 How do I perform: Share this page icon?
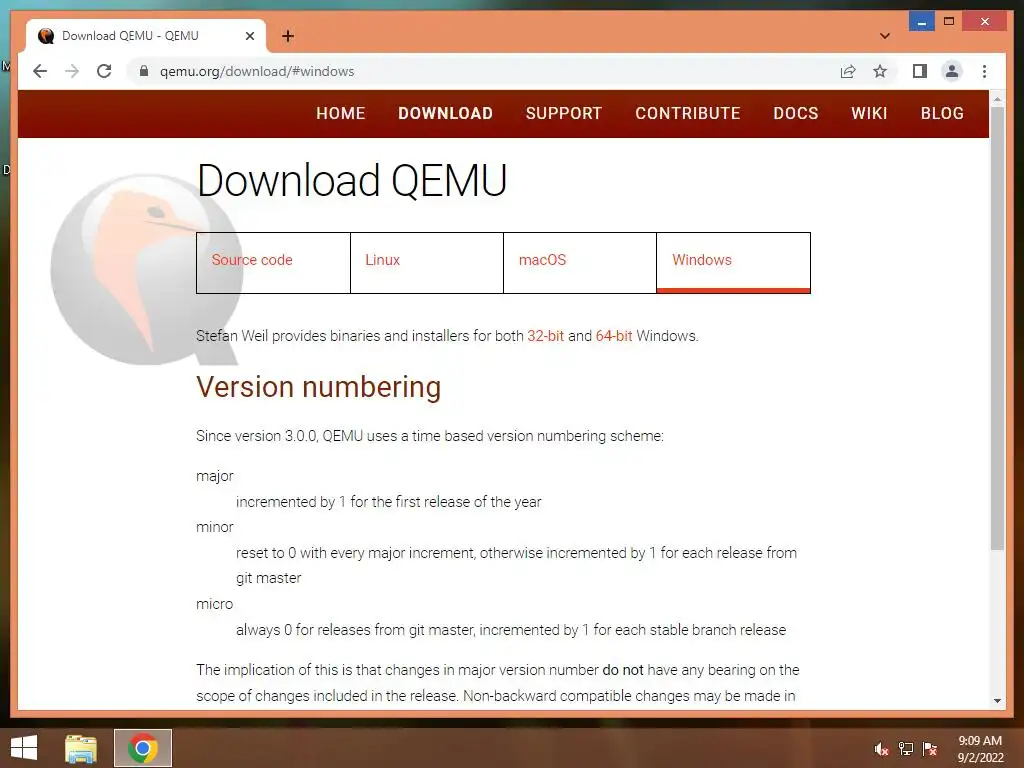click(848, 71)
